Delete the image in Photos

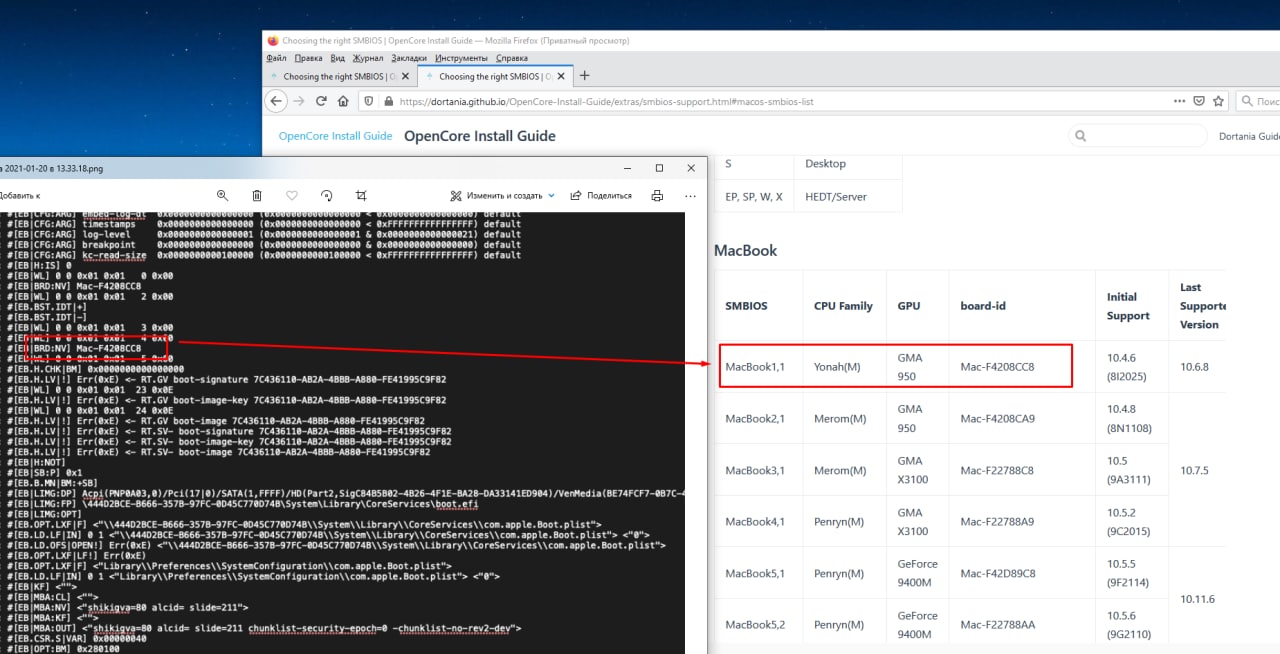(257, 196)
